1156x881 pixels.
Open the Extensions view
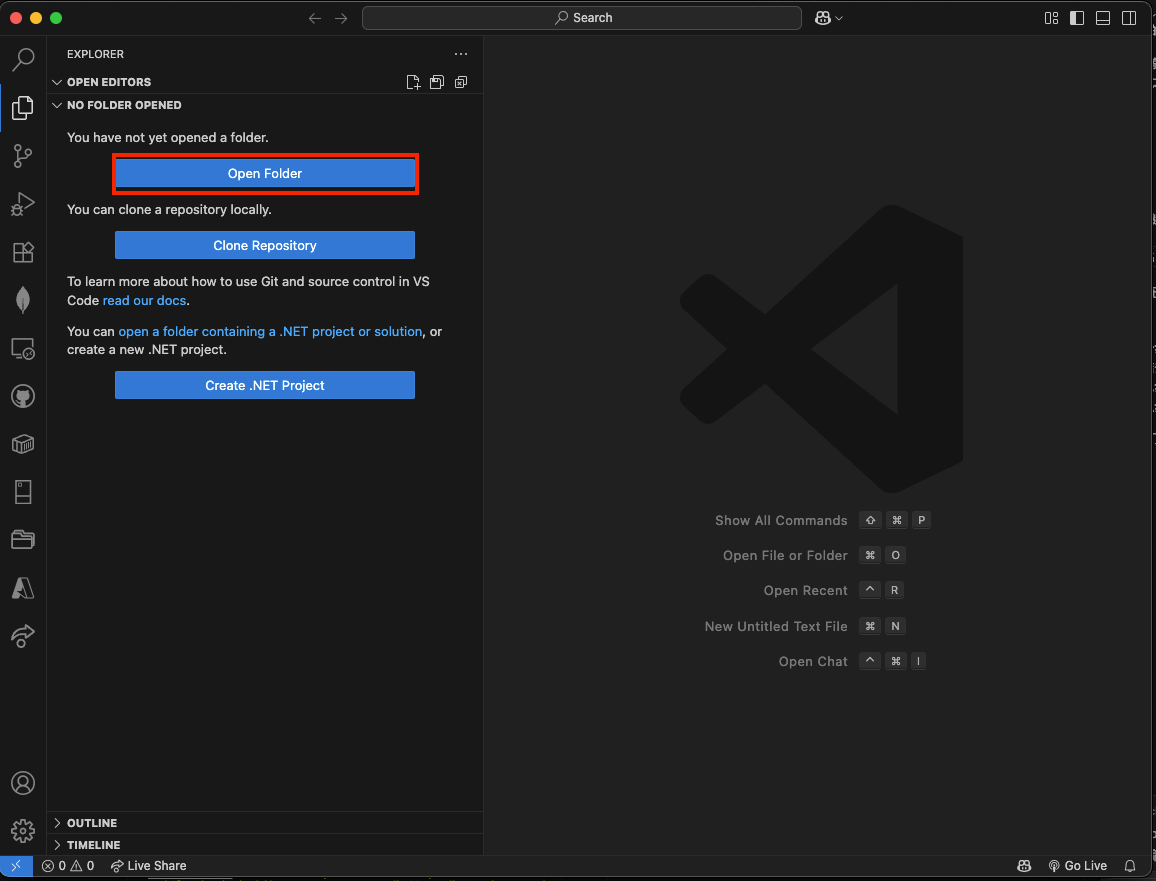click(23, 252)
